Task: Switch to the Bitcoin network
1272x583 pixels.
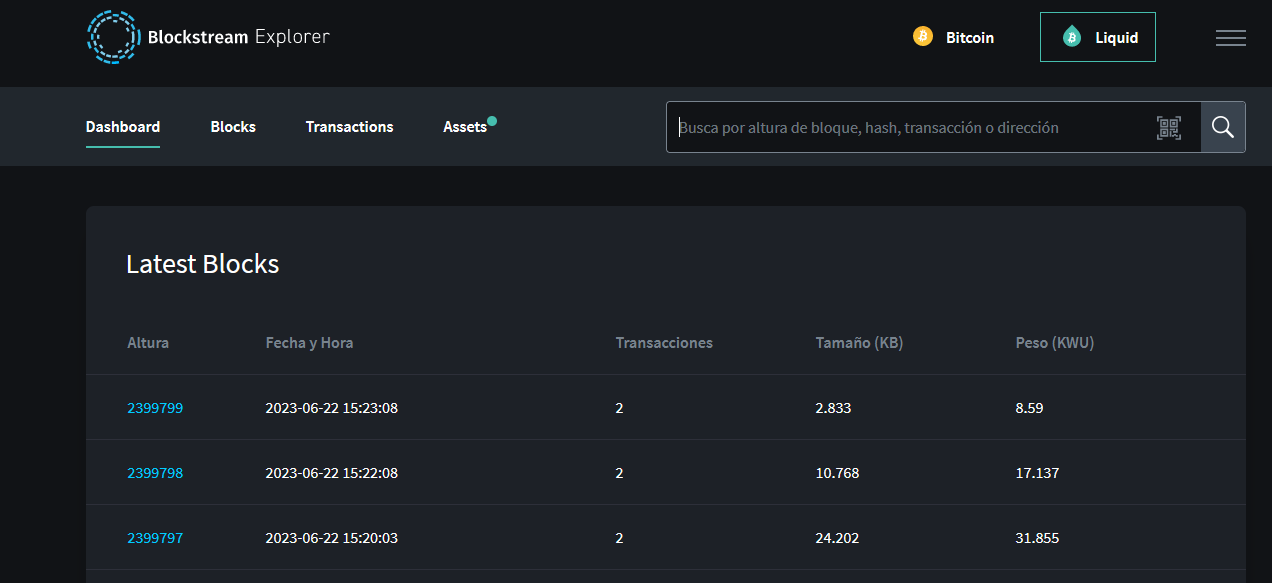Action: click(954, 37)
